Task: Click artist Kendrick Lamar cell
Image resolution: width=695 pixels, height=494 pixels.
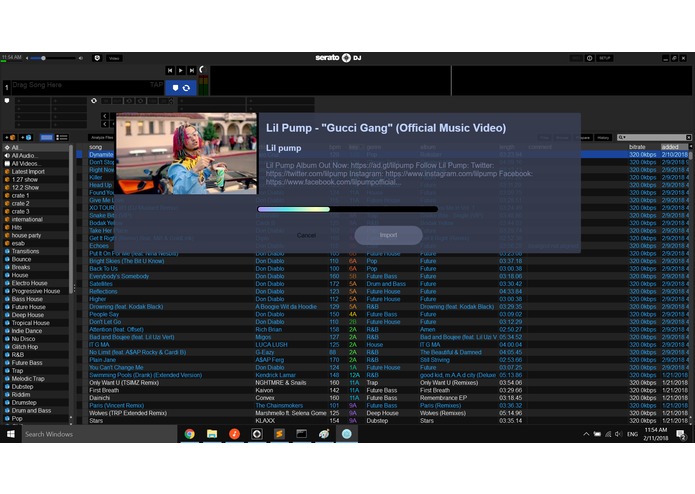Action: pyautogui.click(x=275, y=375)
